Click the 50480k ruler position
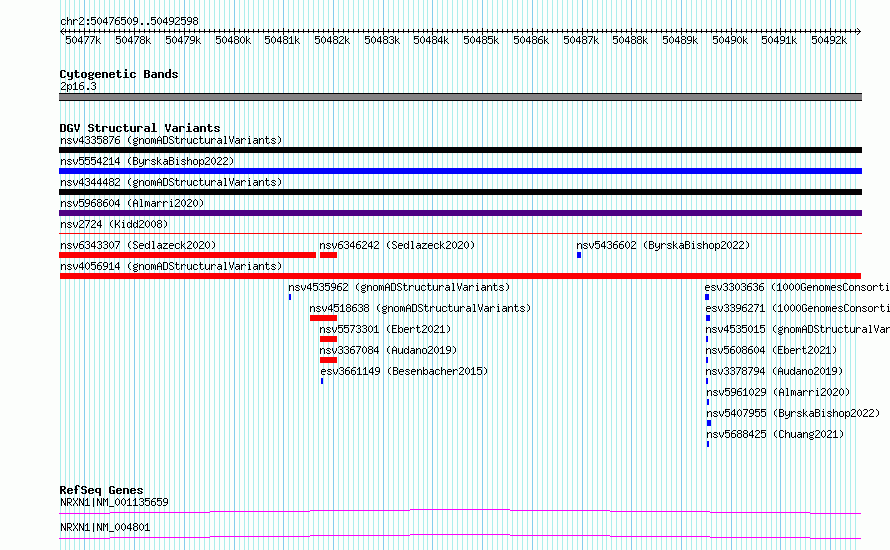 [x=233, y=40]
